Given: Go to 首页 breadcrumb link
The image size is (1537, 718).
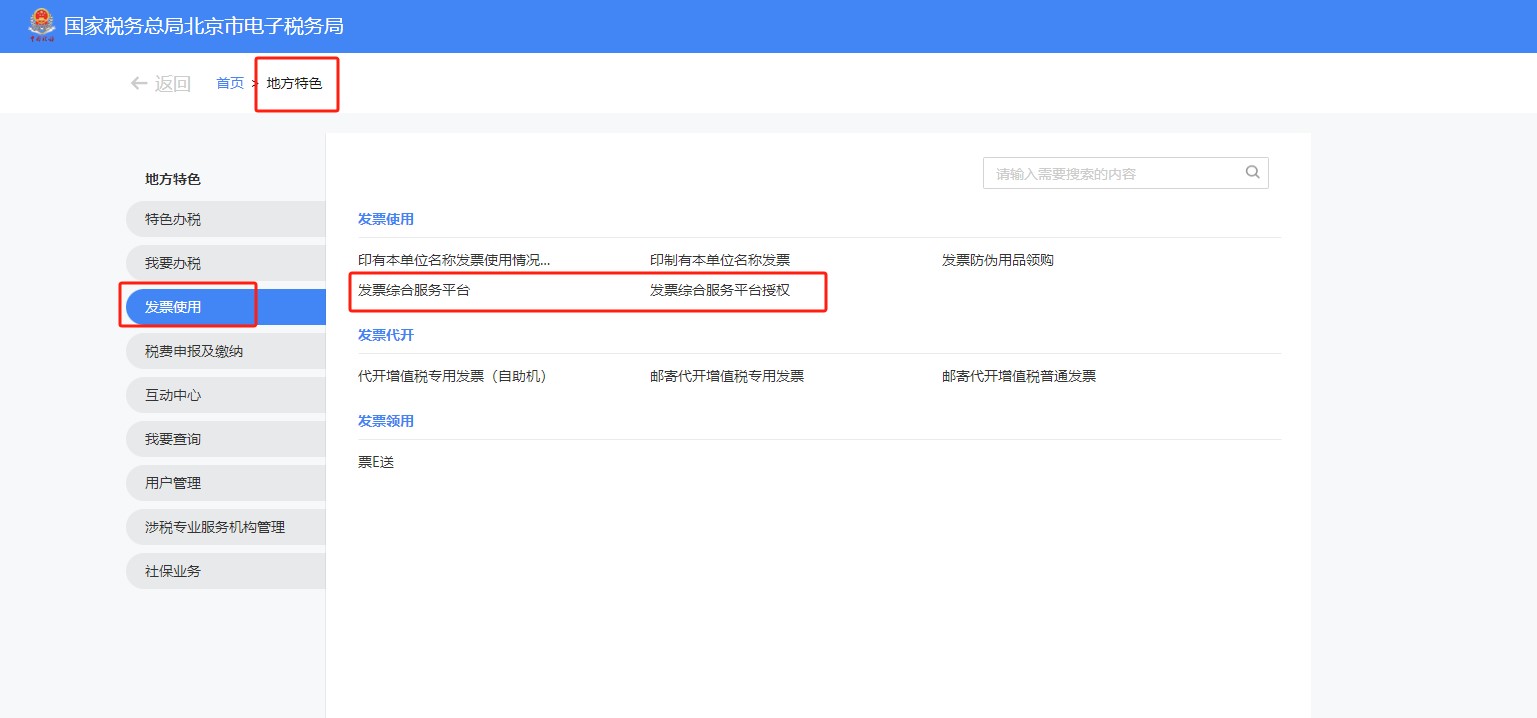Looking at the screenshot, I should (230, 84).
